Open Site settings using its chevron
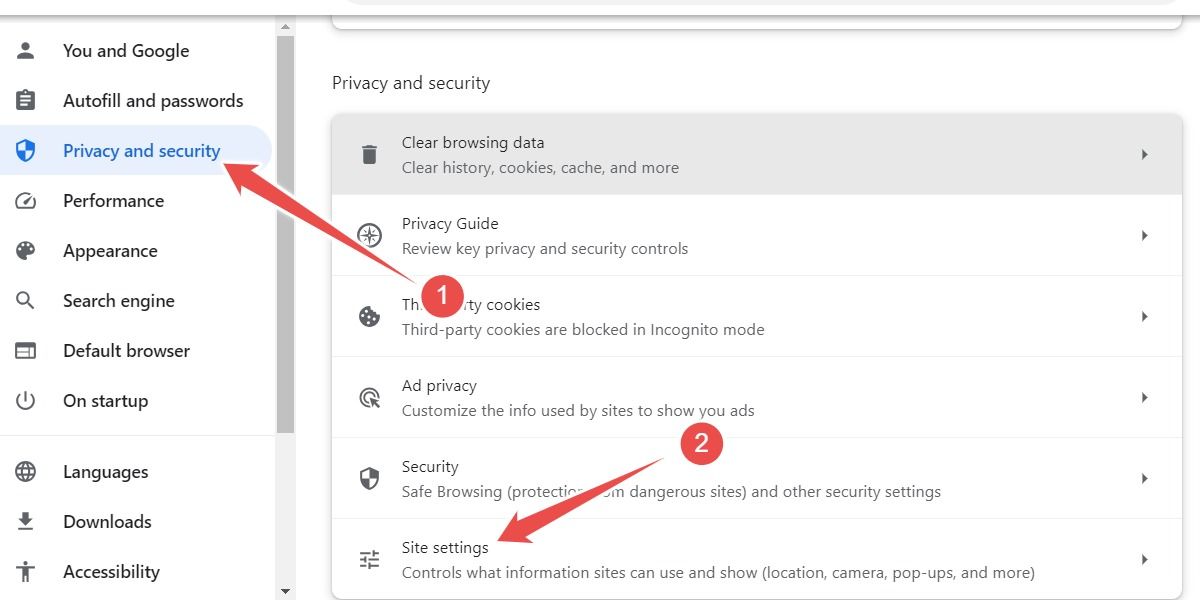The image size is (1200, 600). [x=1145, y=558]
